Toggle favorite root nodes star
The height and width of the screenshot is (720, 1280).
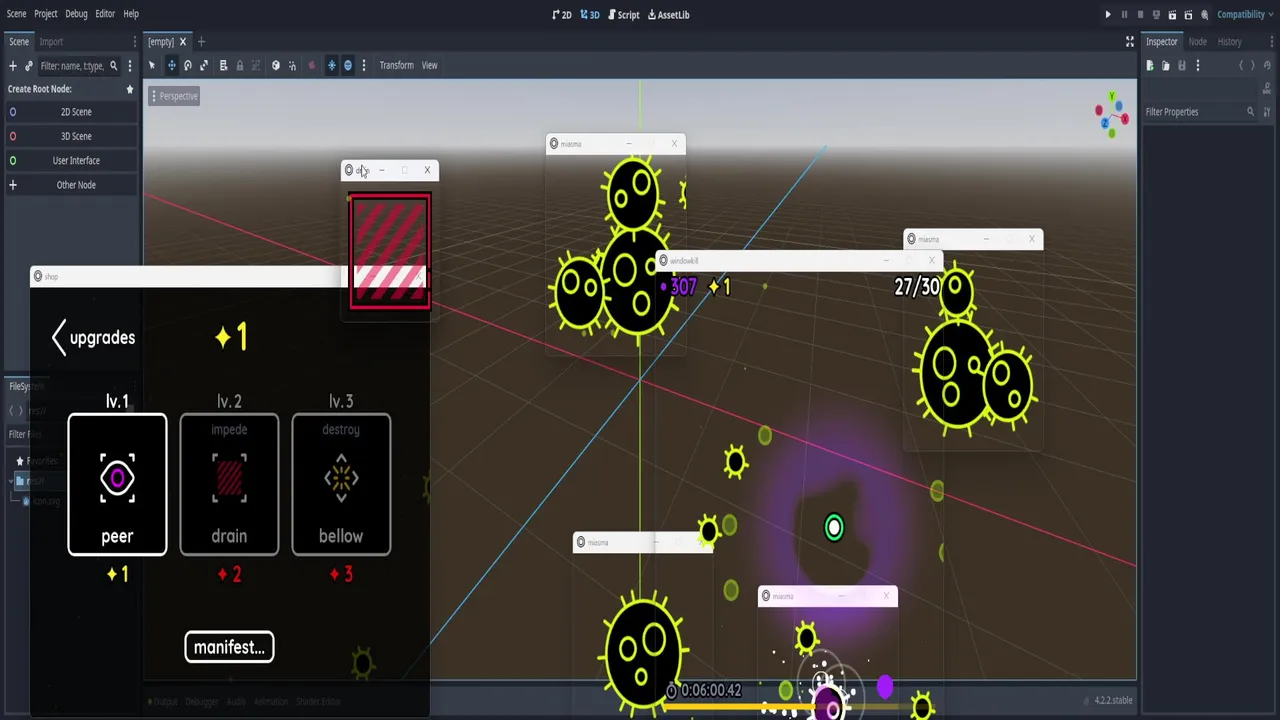point(129,89)
